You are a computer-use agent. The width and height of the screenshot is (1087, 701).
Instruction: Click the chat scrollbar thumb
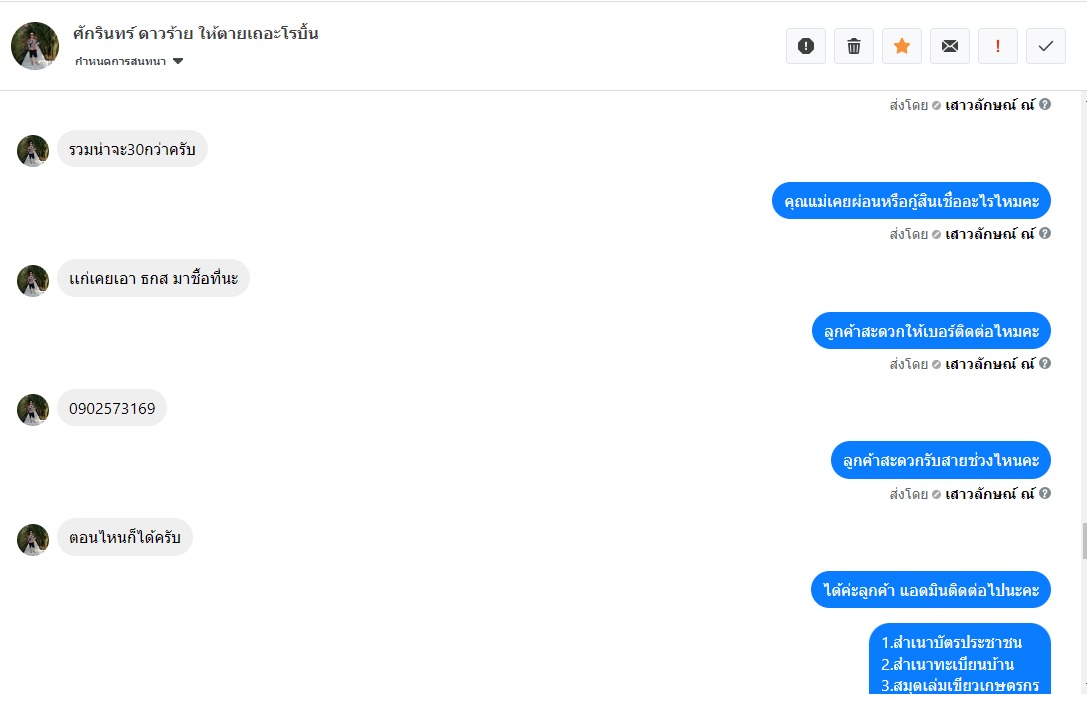1083,541
